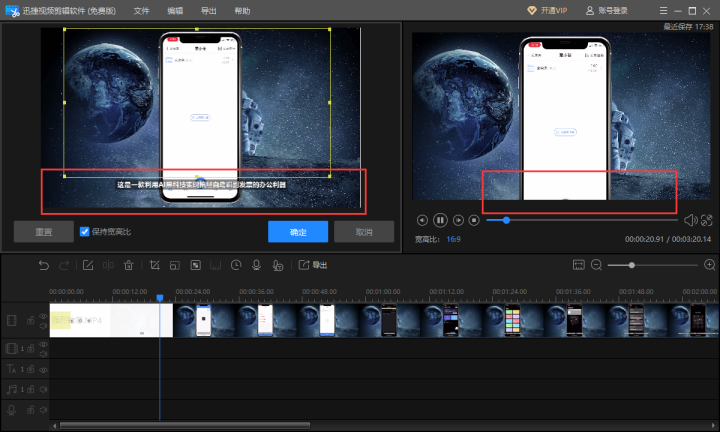
Task: Hide overlay video track 1 eye
Action: tap(43, 345)
